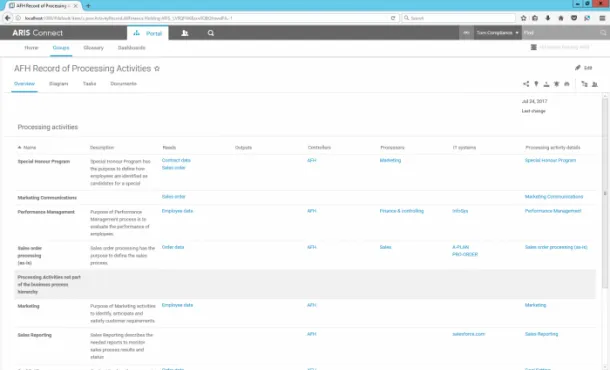Open the Tom Compliance user dropdown
The height and width of the screenshot is (370, 610).
497,33
